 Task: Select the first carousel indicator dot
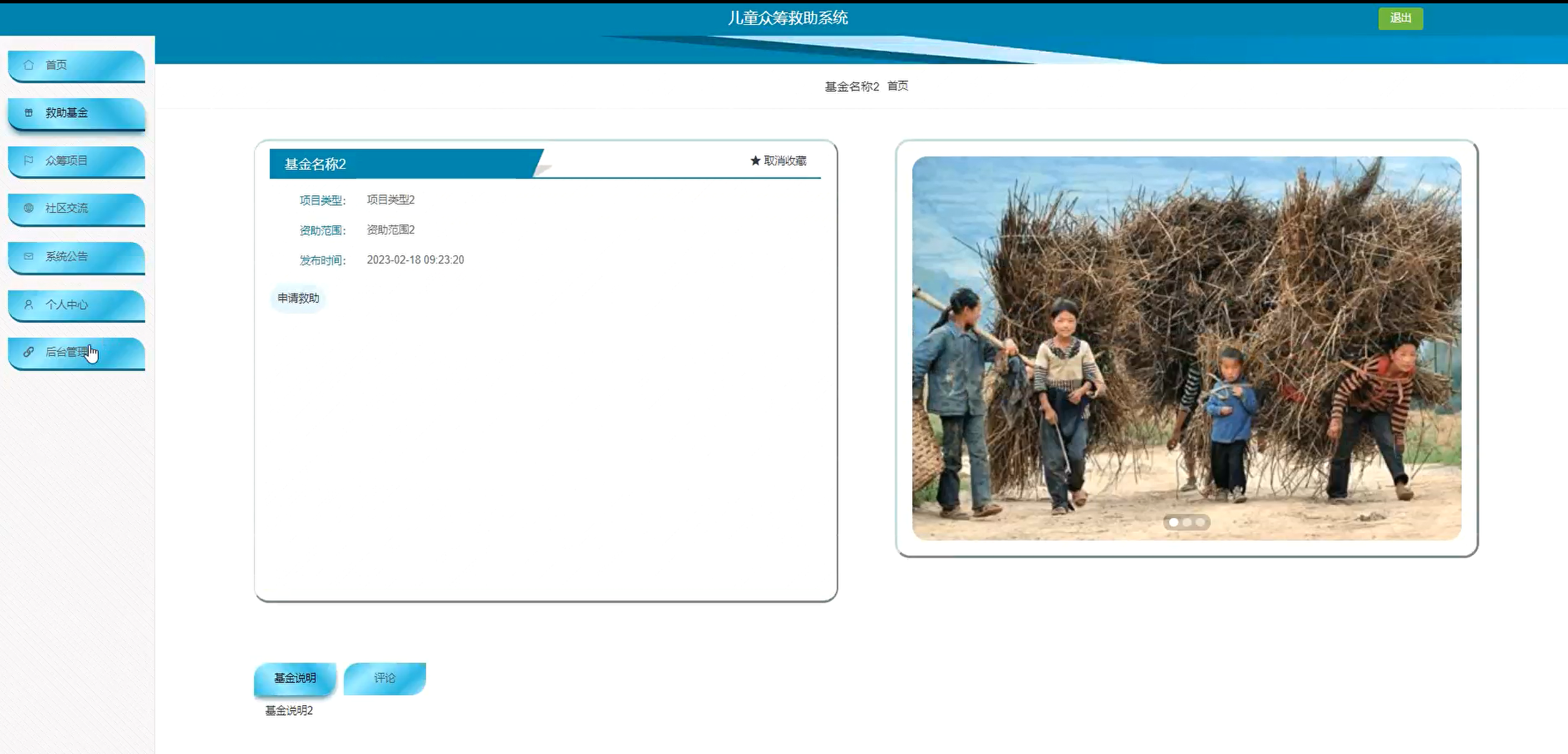click(1173, 522)
